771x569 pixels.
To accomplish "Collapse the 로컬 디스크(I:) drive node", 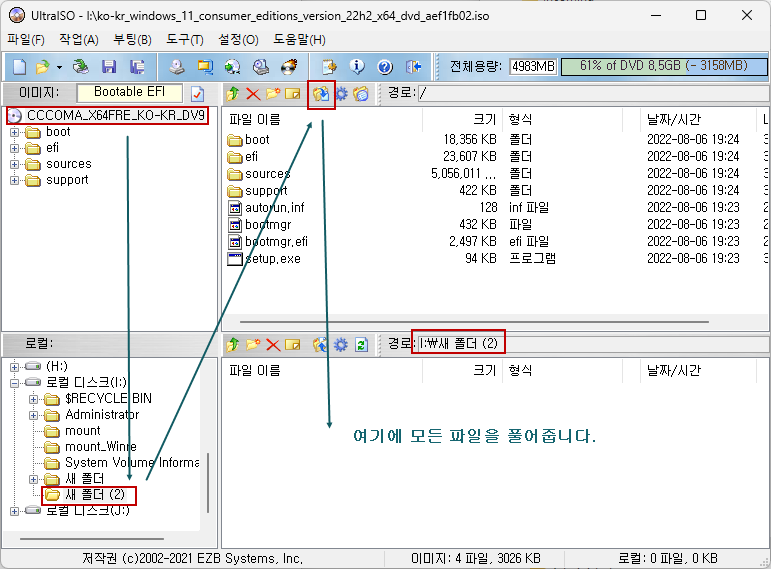I will 15,383.
